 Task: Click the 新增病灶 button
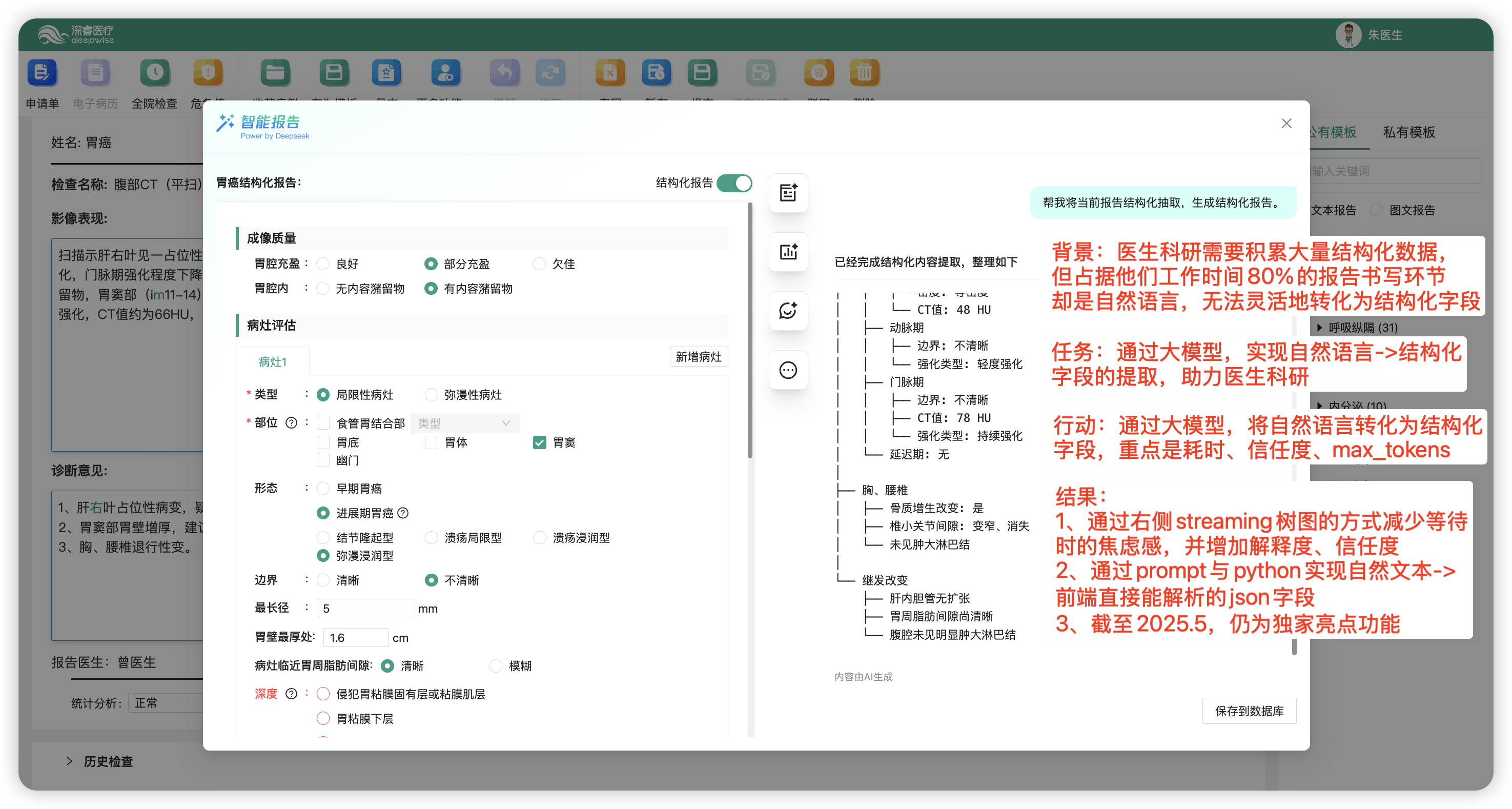[x=699, y=357]
